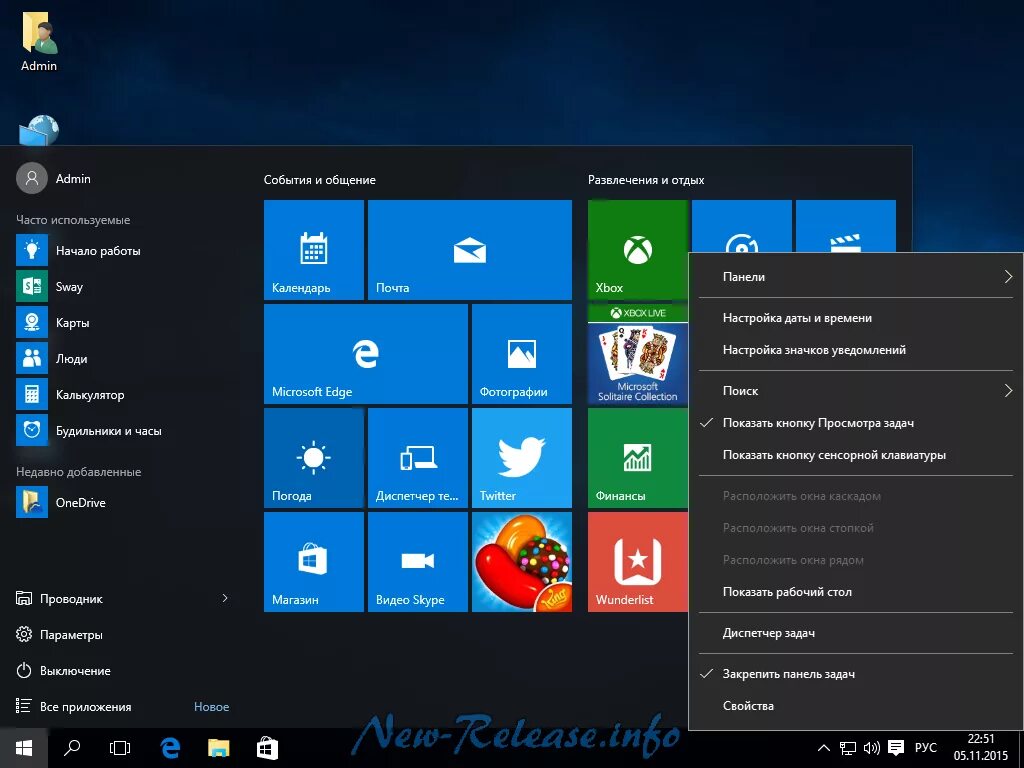Open Свойства in the context menu
This screenshot has height=768, width=1024.
856,706
